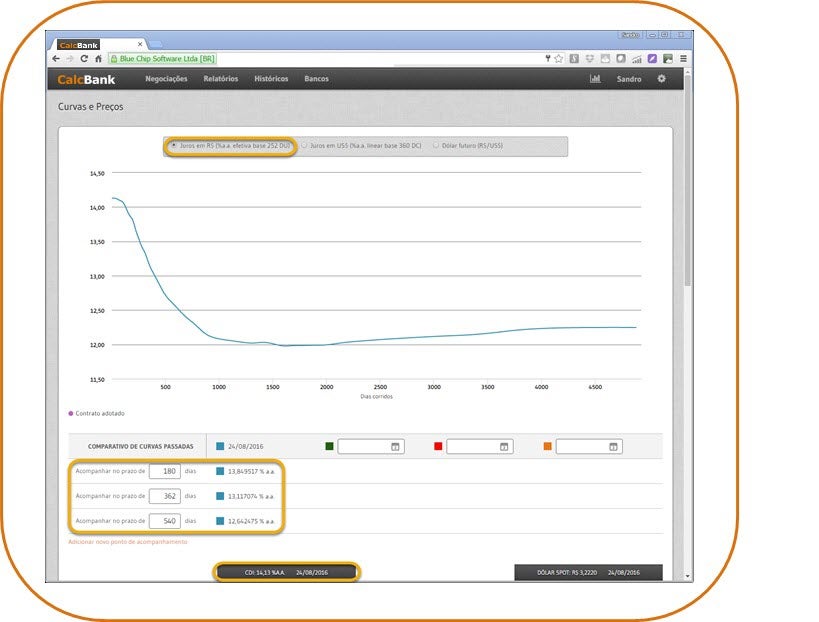Click the browser reload button

(x=84, y=59)
